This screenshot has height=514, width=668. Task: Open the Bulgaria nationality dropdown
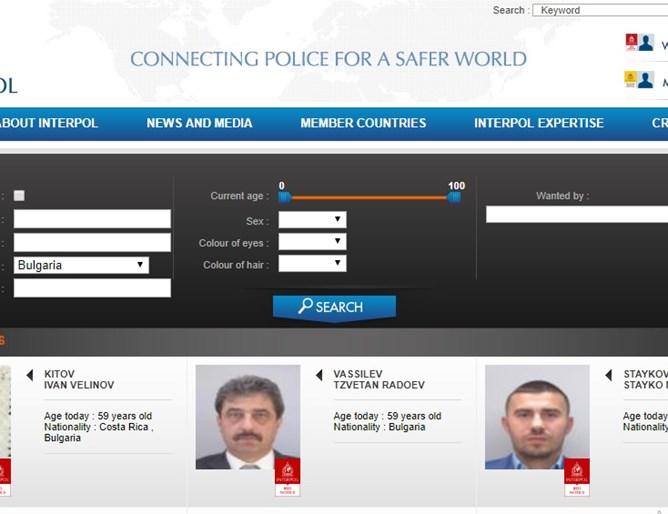[81, 265]
